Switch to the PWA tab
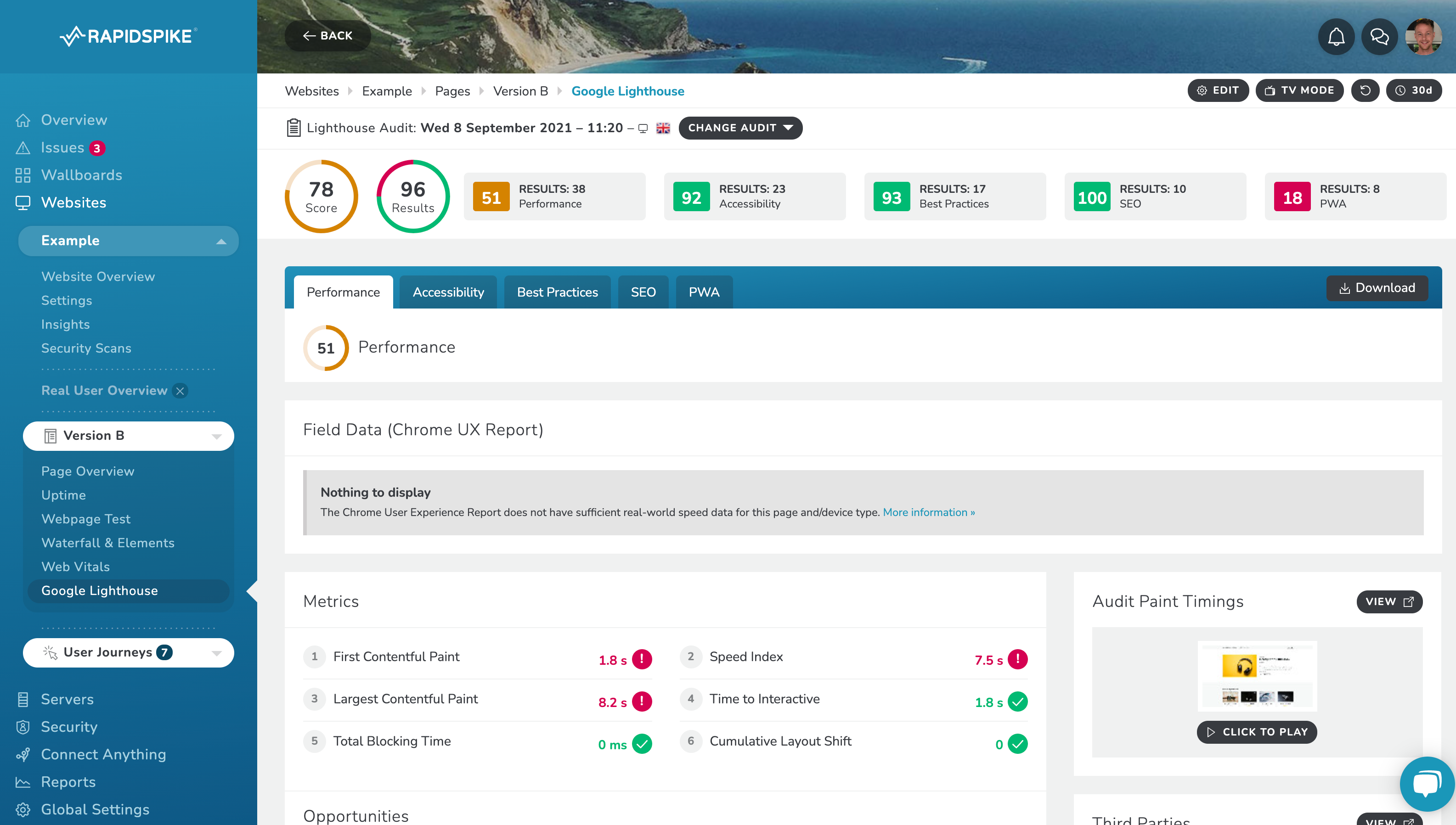 tap(704, 292)
